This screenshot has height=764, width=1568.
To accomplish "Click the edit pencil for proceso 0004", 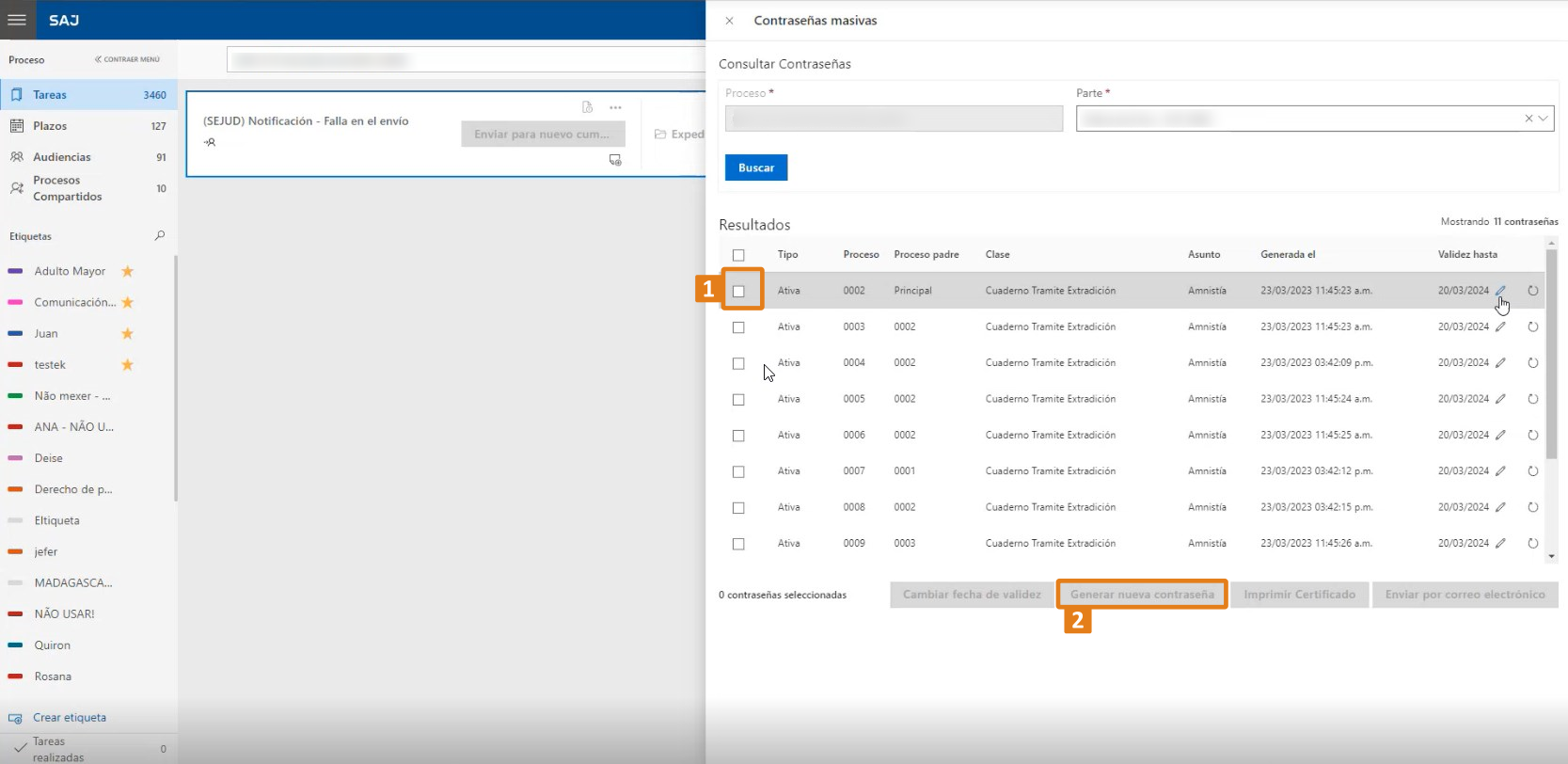I will [1501, 363].
